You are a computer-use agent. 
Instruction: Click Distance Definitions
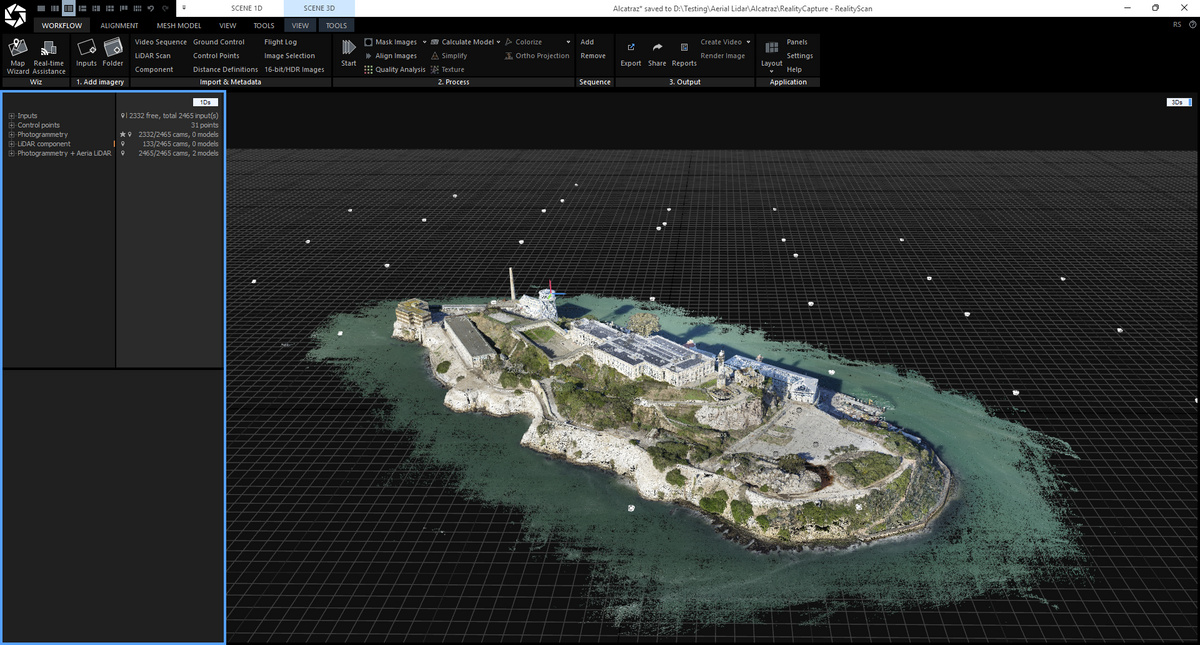click(x=225, y=70)
